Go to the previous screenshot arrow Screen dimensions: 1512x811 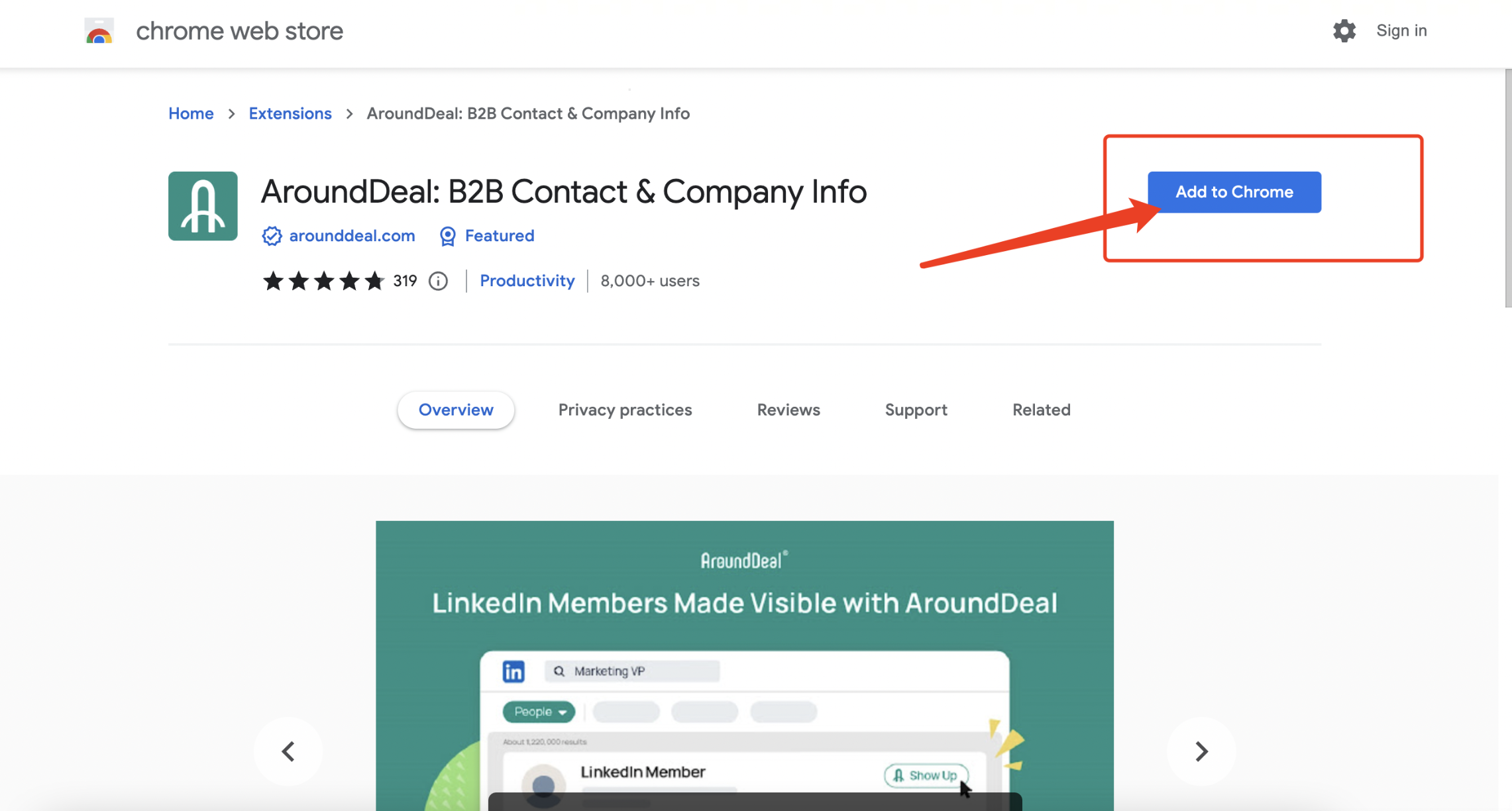[x=288, y=751]
